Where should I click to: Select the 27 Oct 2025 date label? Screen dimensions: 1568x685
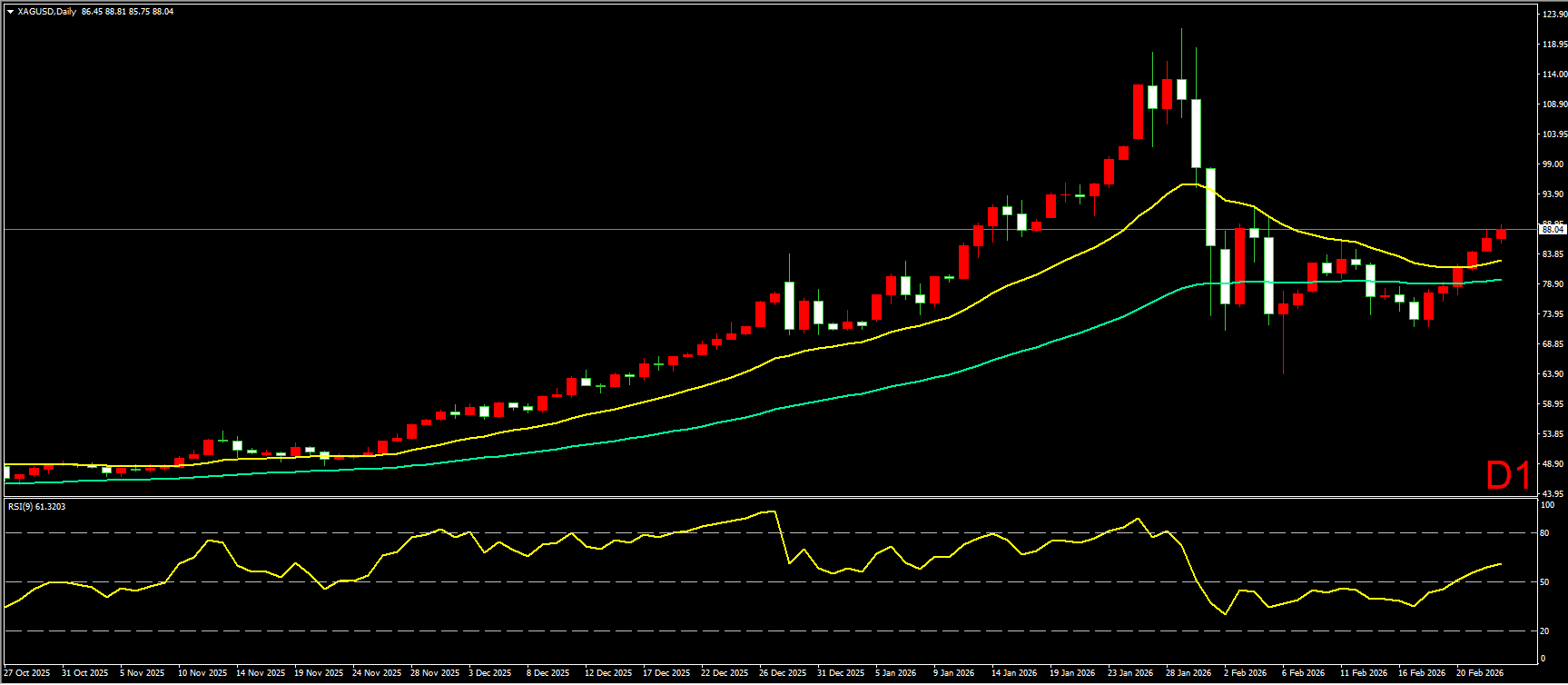point(27,673)
